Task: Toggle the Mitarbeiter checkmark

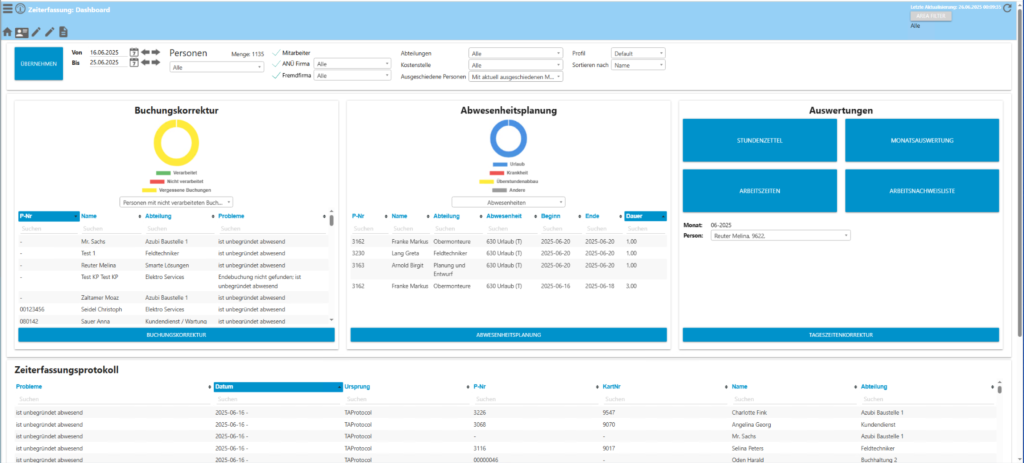Action: [x=276, y=51]
